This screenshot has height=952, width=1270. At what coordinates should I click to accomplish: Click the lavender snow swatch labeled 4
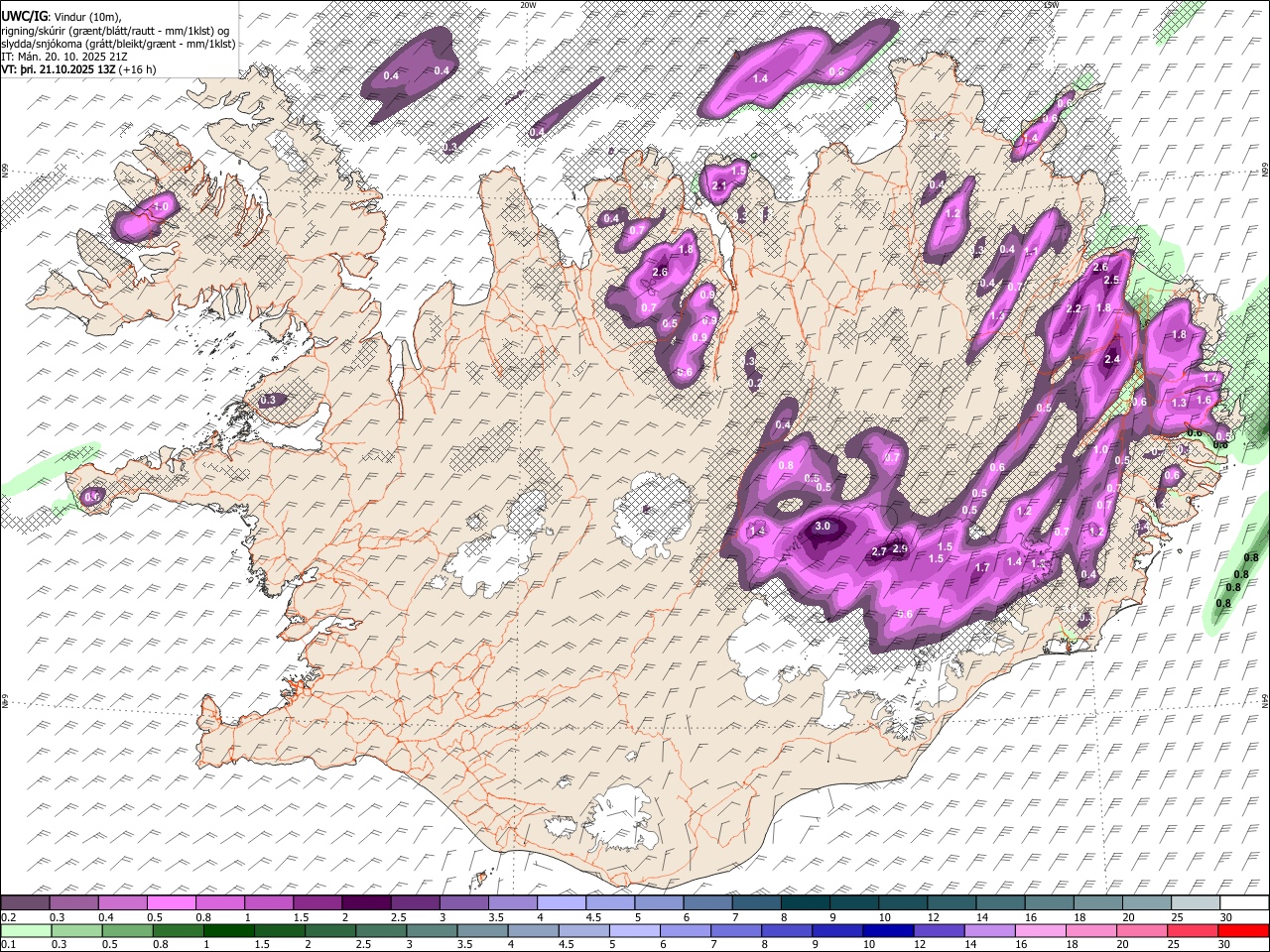[x=562, y=903]
